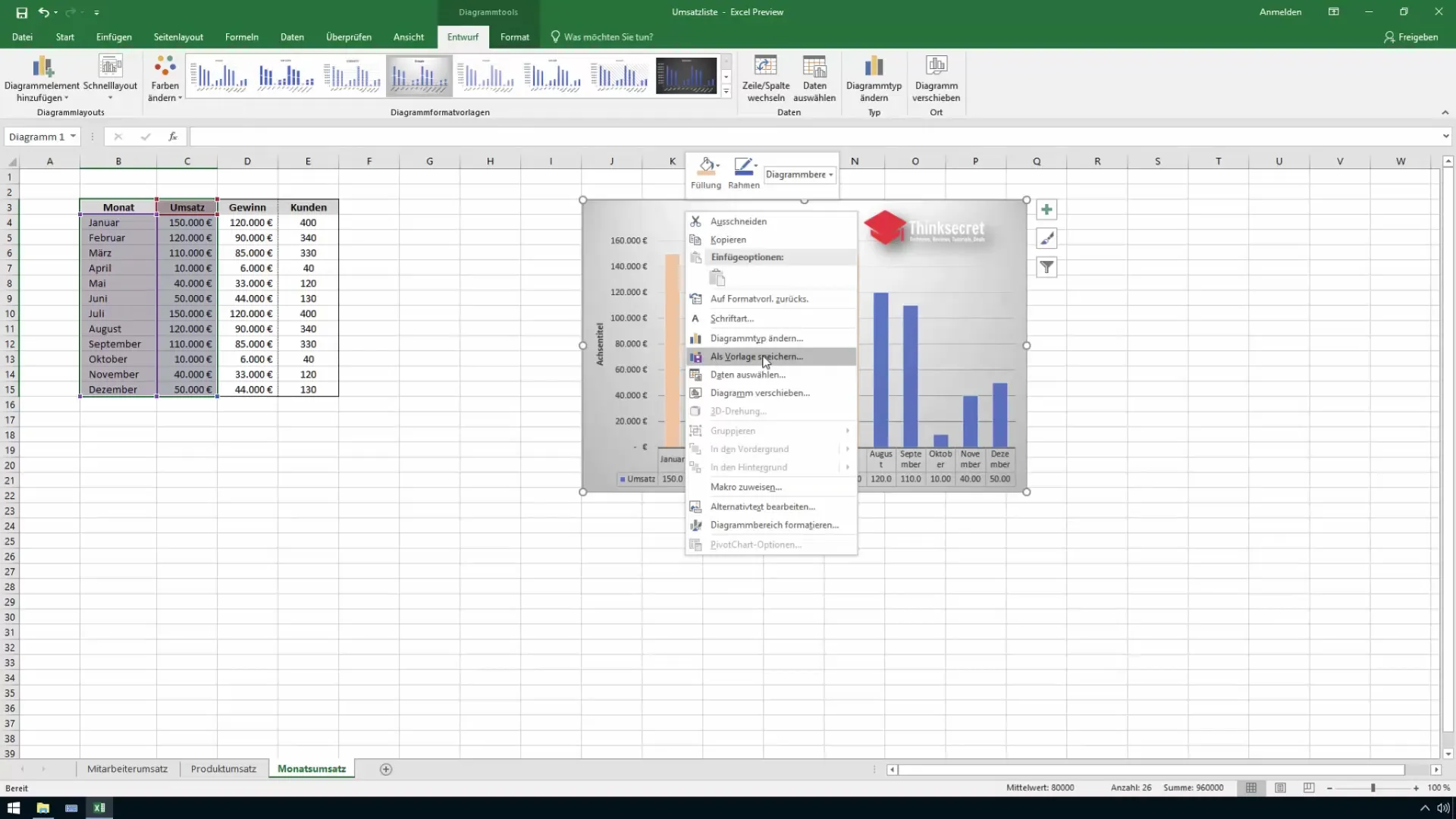Click the Monatsumsatz sheet tab
Image resolution: width=1456 pixels, height=819 pixels.
click(311, 769)
